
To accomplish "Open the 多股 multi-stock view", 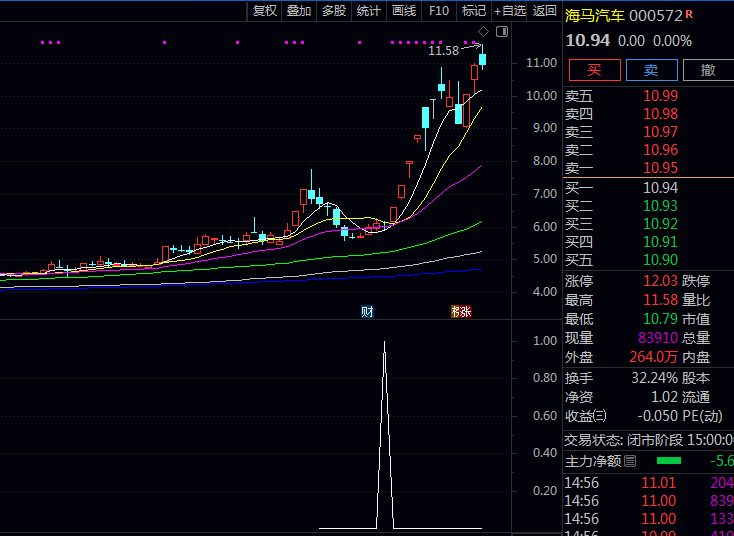I will [334, 11].
